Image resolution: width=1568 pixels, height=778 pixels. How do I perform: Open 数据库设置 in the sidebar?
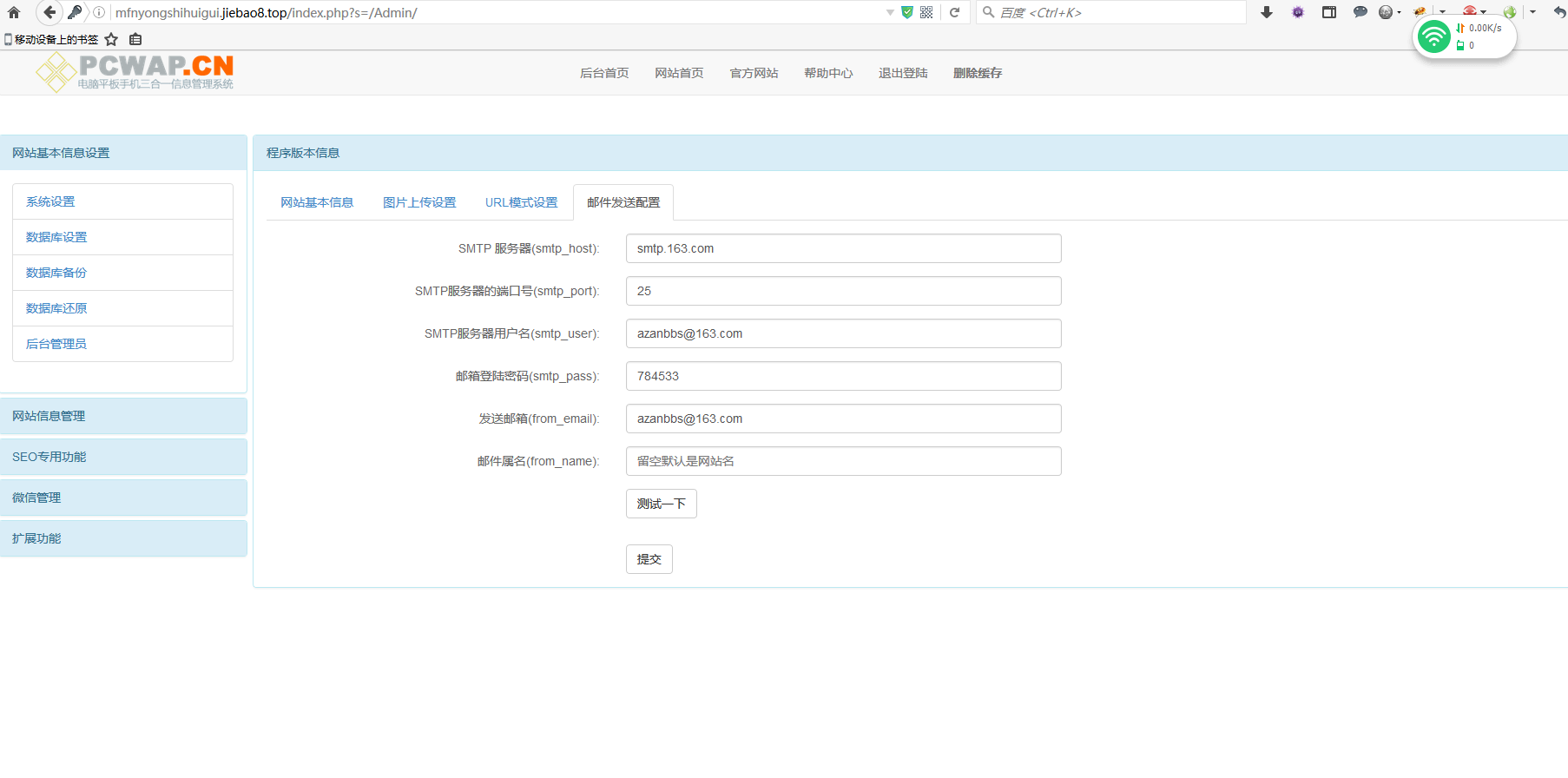tap(122, 237)
